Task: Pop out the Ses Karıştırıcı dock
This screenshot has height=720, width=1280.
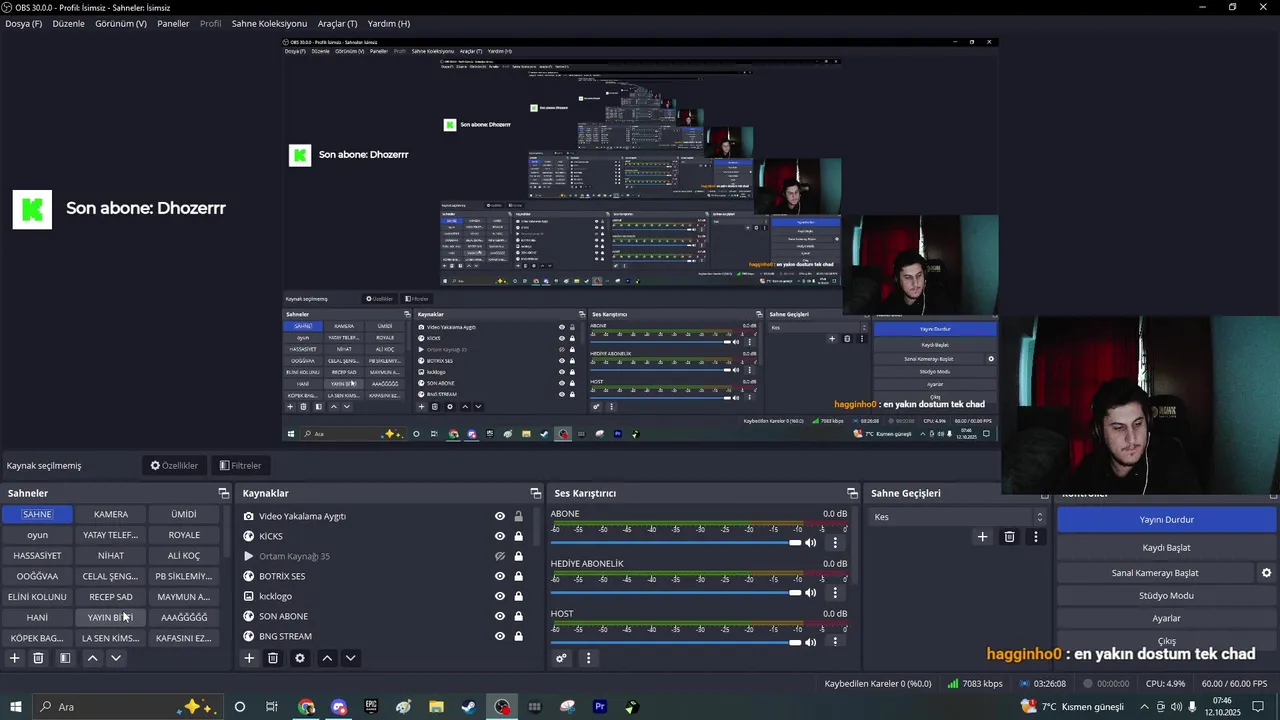Action: [852, 493]
